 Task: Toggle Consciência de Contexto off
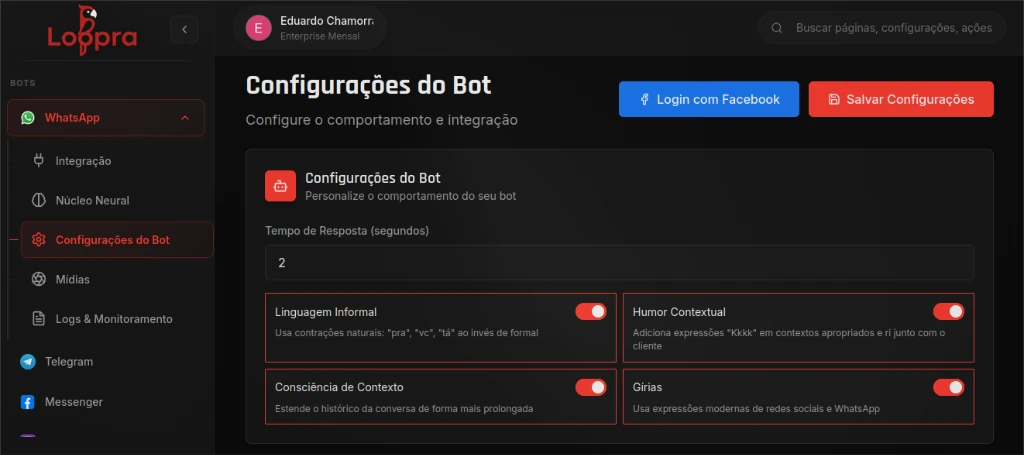(x=591, y=387)
